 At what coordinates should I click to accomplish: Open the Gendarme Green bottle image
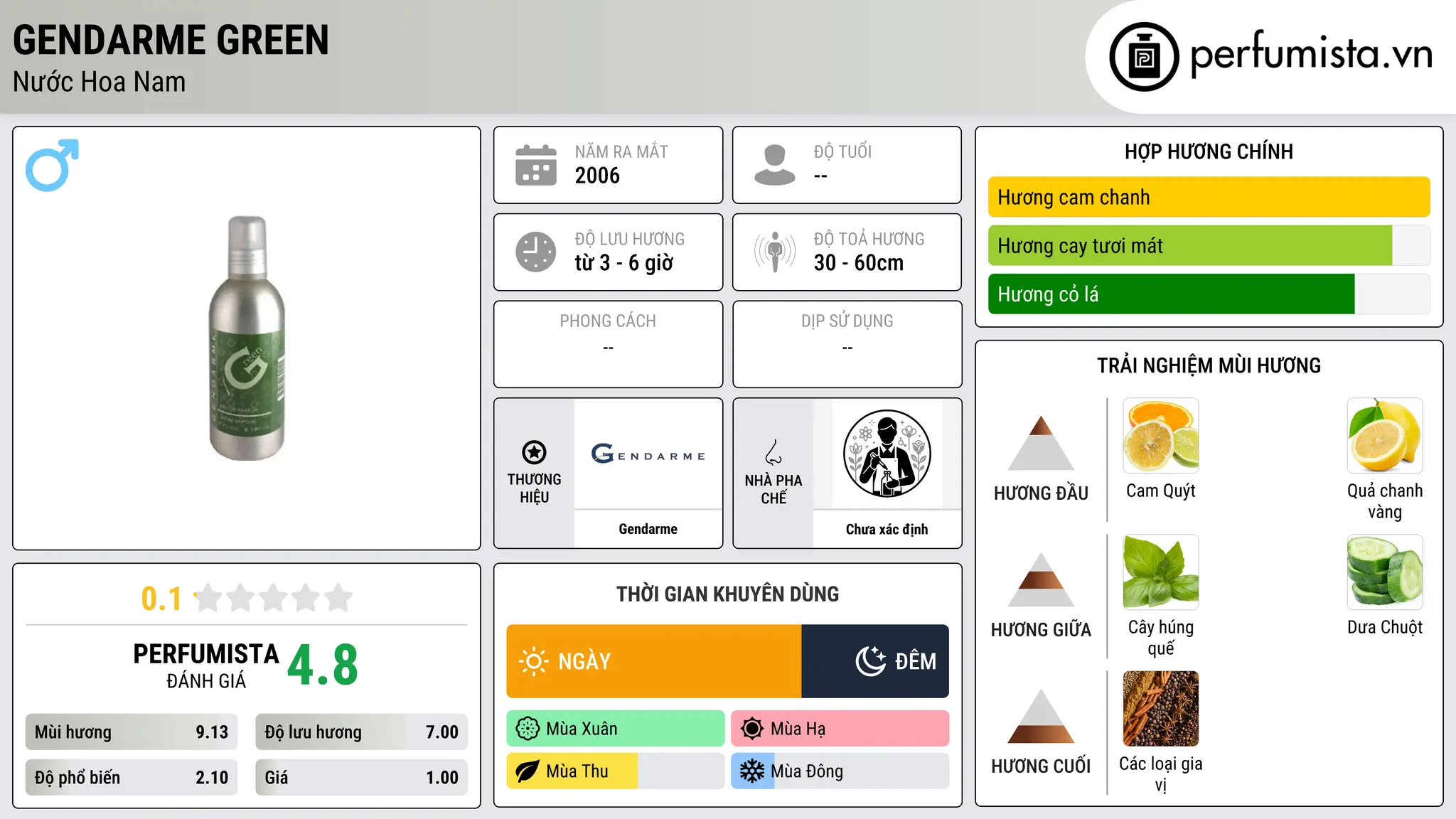[x=247, y=338]
